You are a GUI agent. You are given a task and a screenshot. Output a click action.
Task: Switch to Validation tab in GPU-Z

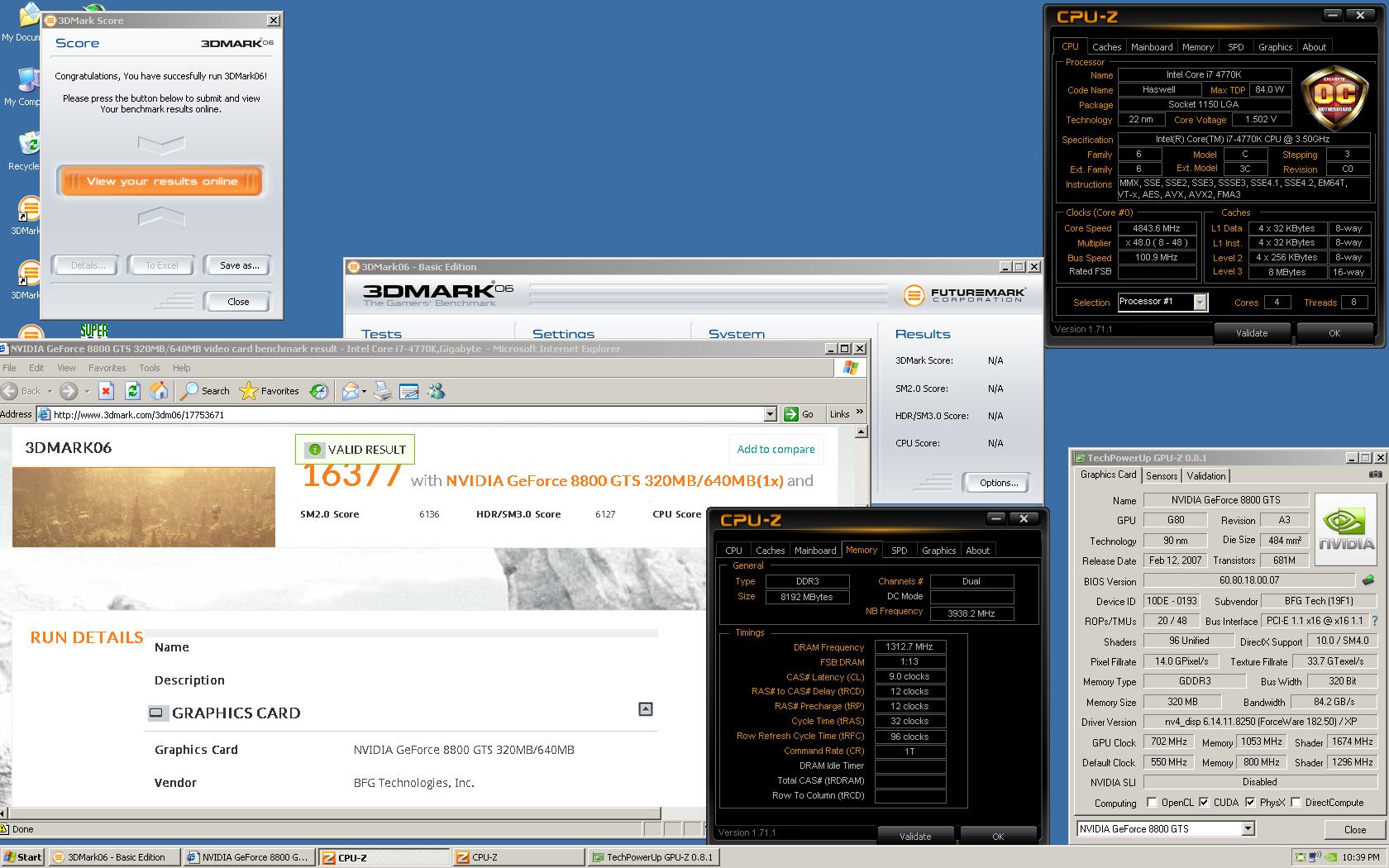point(1206,475)
